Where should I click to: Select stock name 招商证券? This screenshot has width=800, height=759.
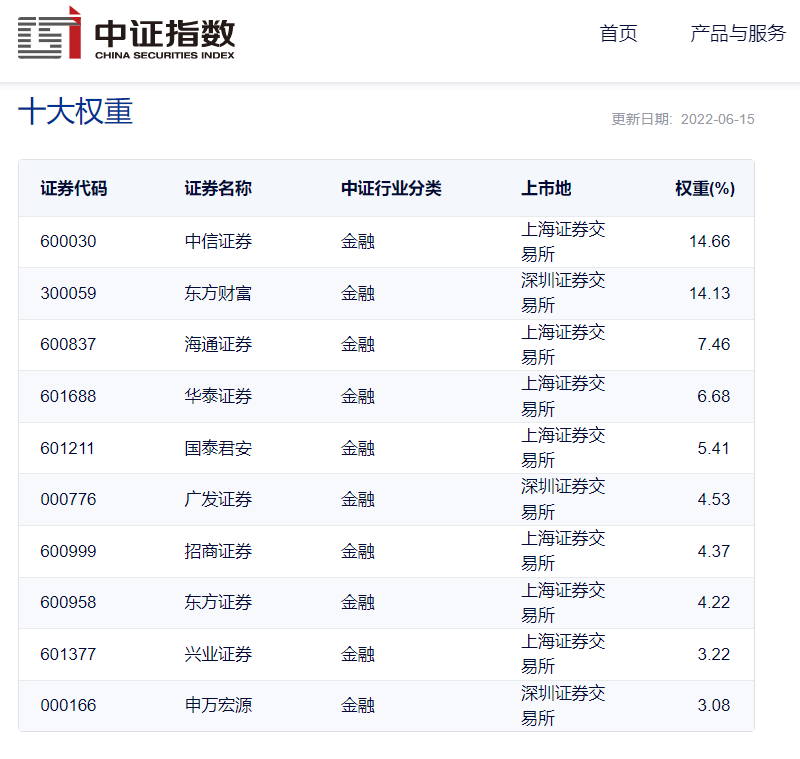218,551
